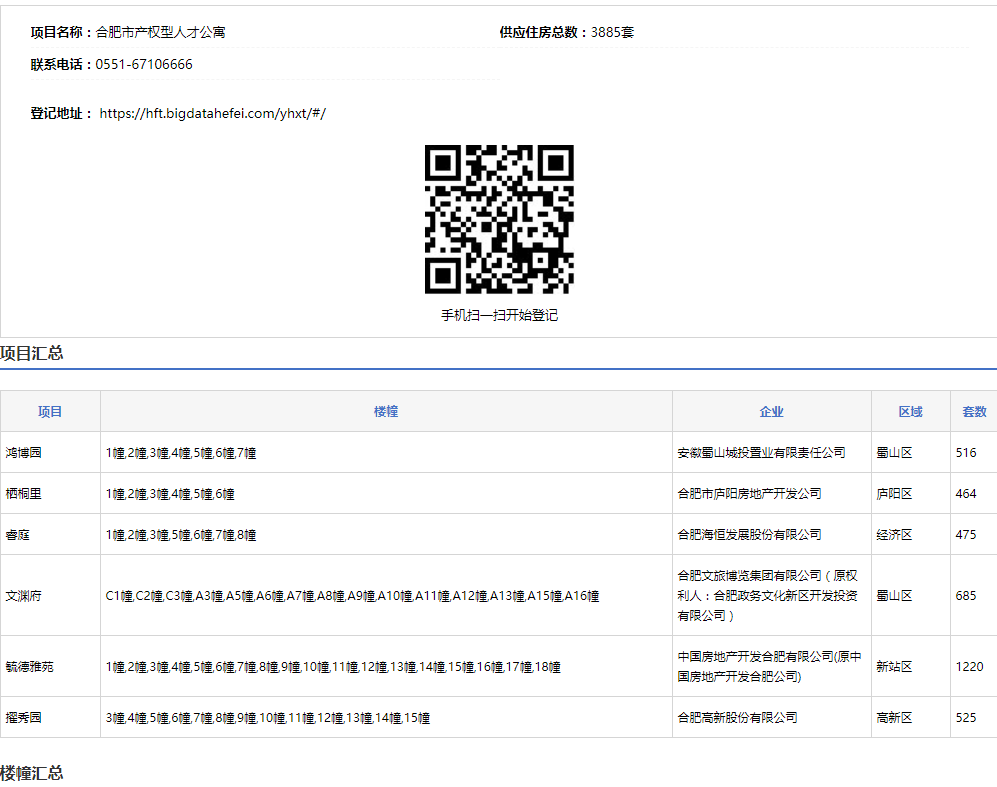
Task: Click the 栖桐里 building list ending in 6幢
Action: pos(170,494)
